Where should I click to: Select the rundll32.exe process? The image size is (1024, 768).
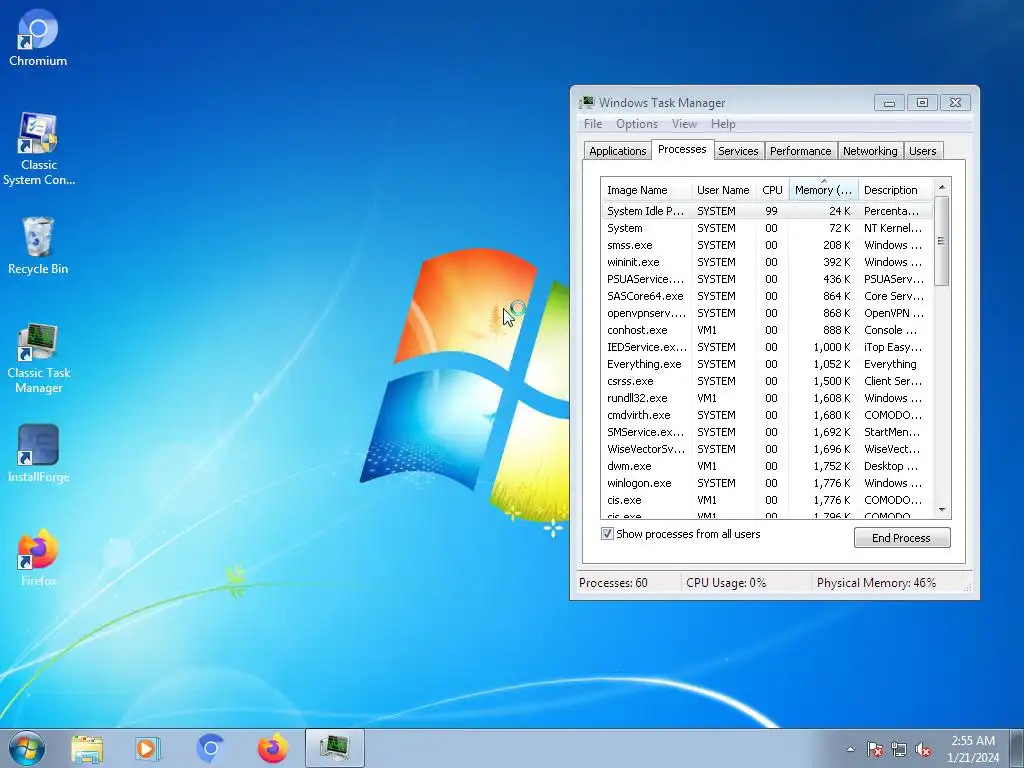click(767, 398)
